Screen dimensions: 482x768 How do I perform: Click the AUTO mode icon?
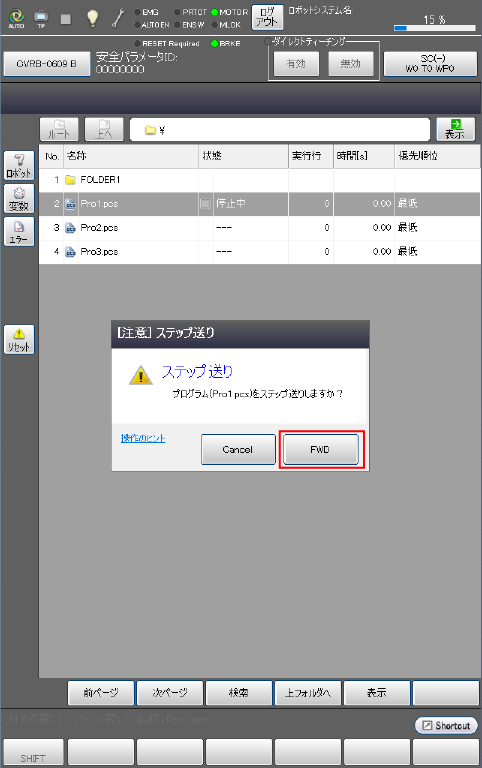17,19
